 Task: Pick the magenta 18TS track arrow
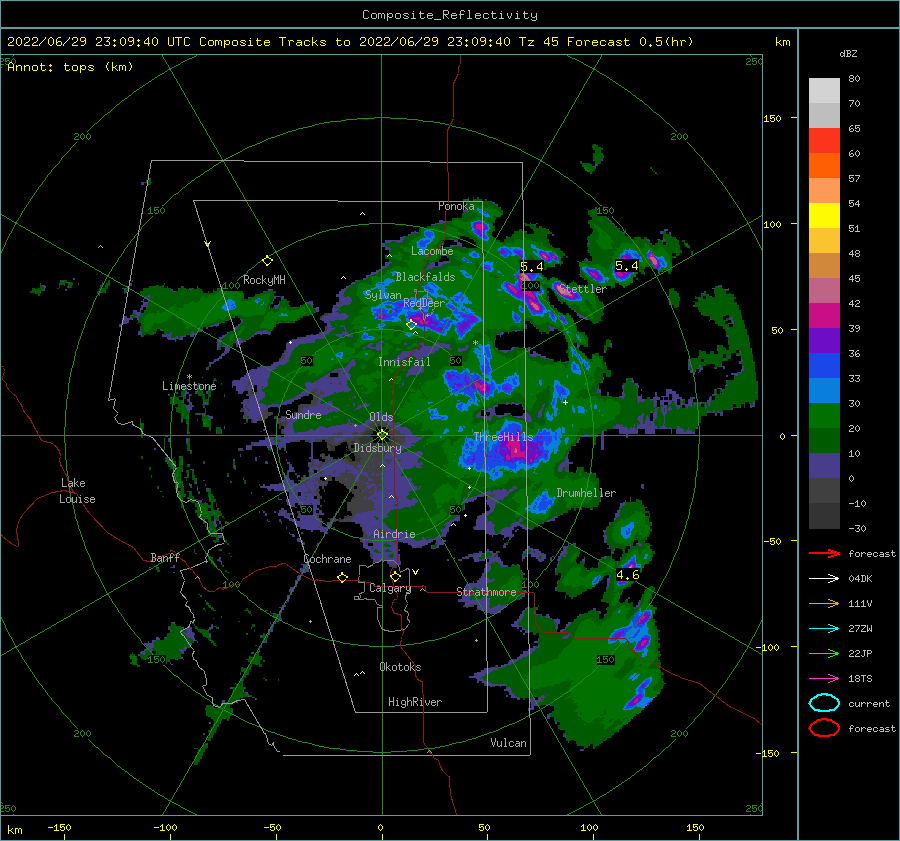click(x=824, y=678)
